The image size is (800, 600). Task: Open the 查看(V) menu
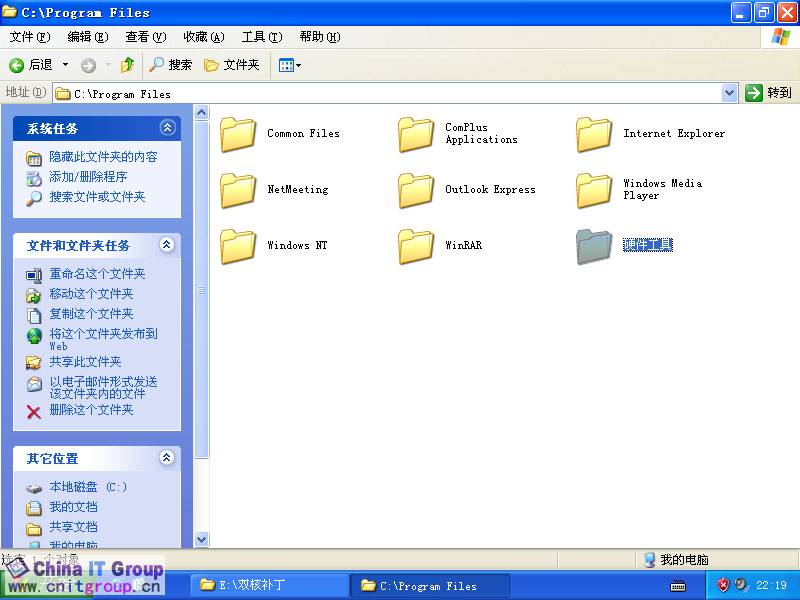[x=146, y=37]
